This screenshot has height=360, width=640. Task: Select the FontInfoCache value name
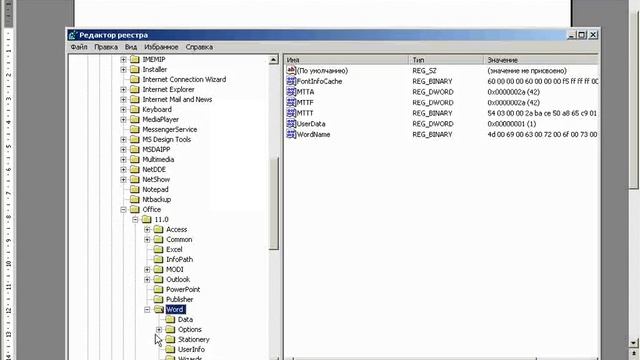pos(319,81)
